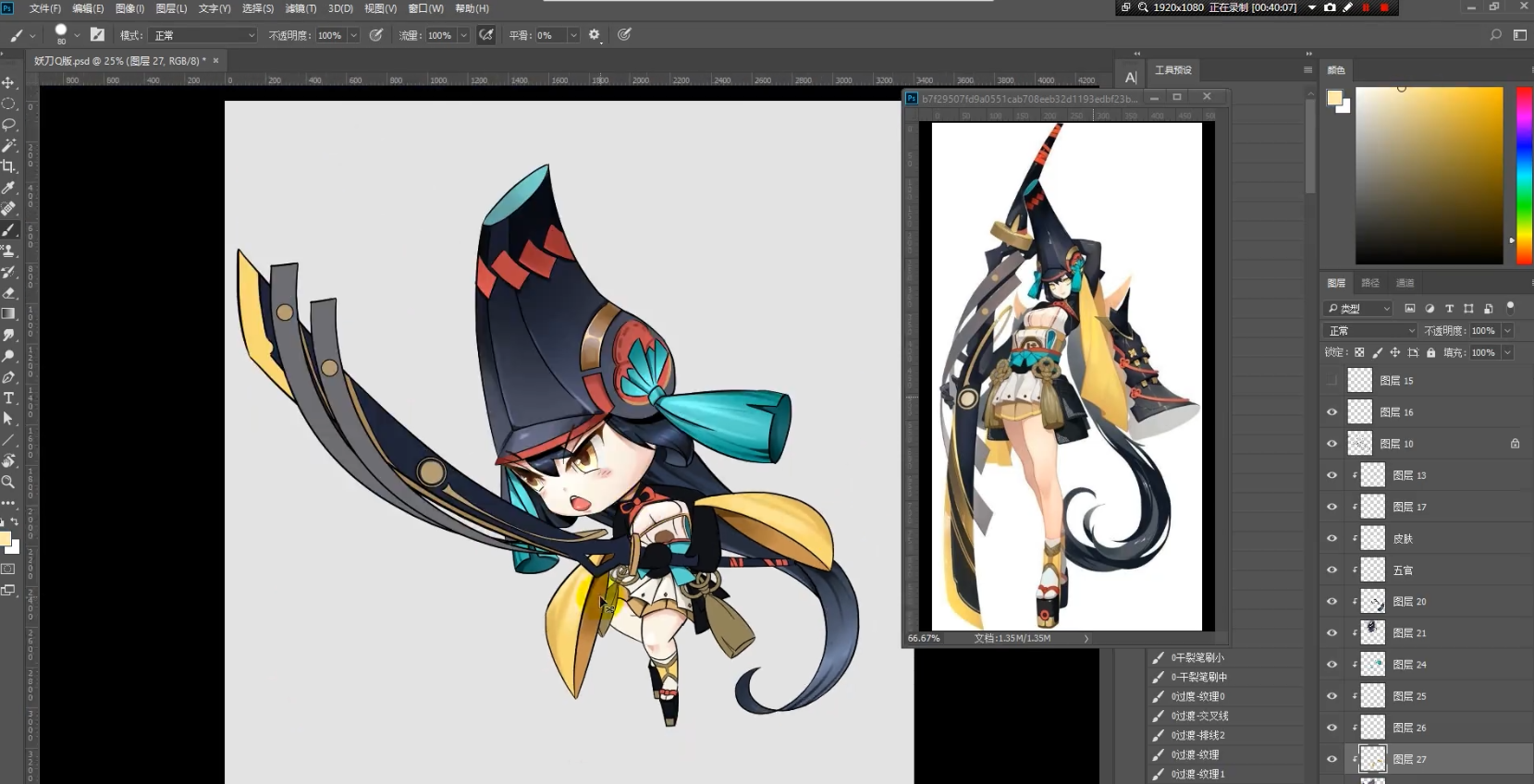The image size is (1534, 784).
Task: Select the Horizontal Type tool
Action: tap(8, 398)
